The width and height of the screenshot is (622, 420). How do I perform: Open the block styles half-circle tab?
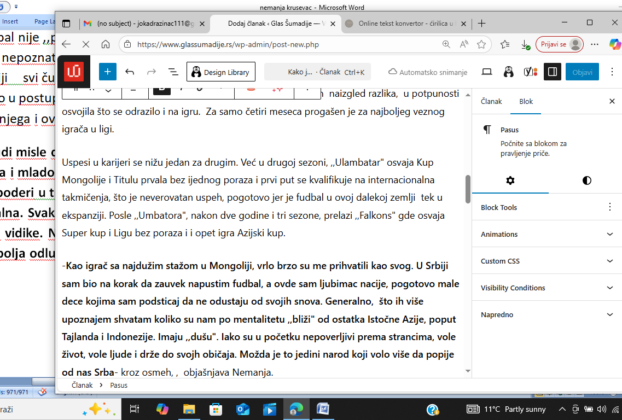(x=586, y=180)
